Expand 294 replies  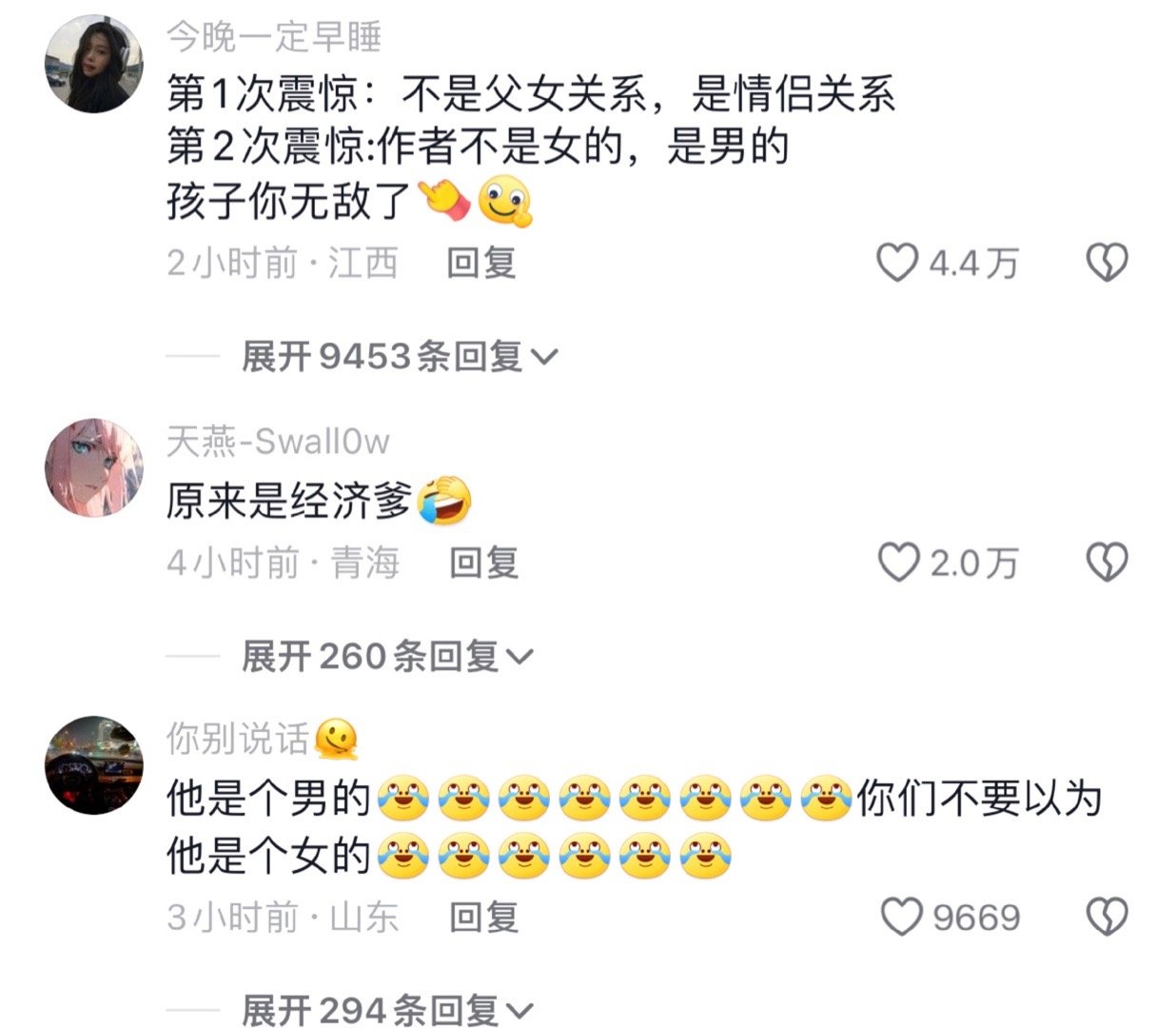pos(387,1009)
